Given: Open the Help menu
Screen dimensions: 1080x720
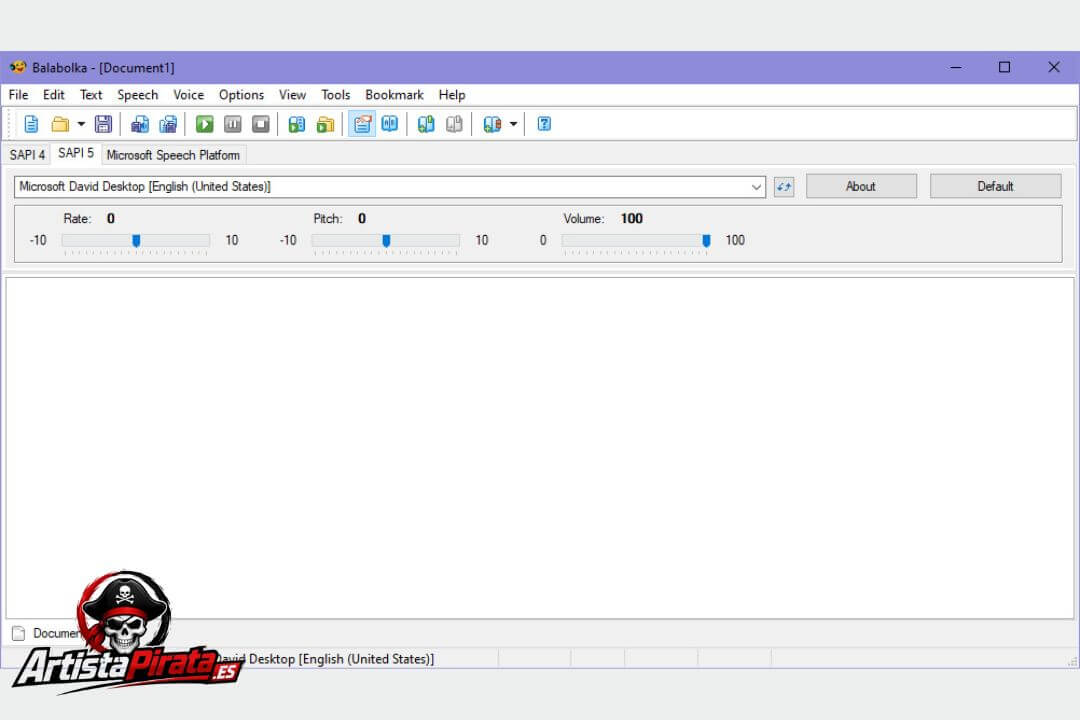Looking at the screenshot, I should pos(452,95).
